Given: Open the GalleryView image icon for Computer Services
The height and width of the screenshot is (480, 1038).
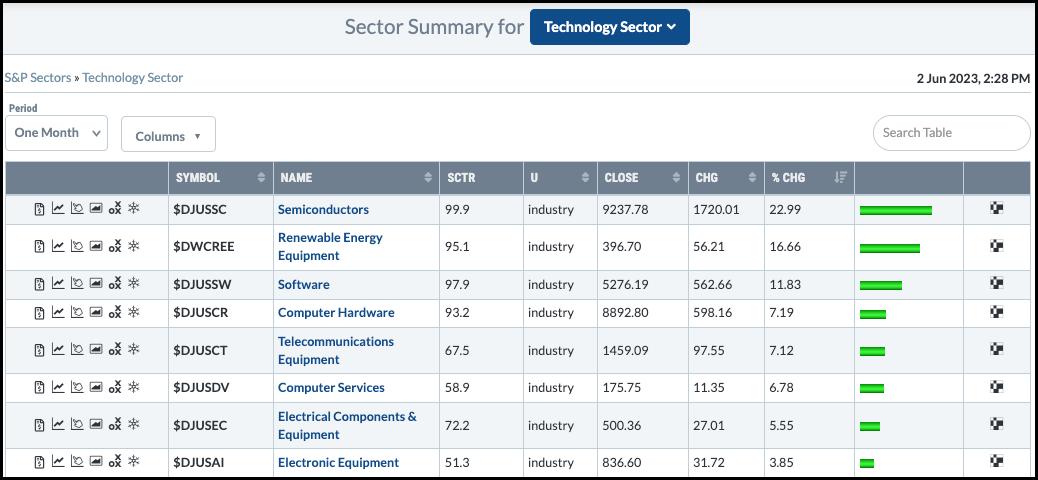Looking at the screenshot, I should pos(96,387).
